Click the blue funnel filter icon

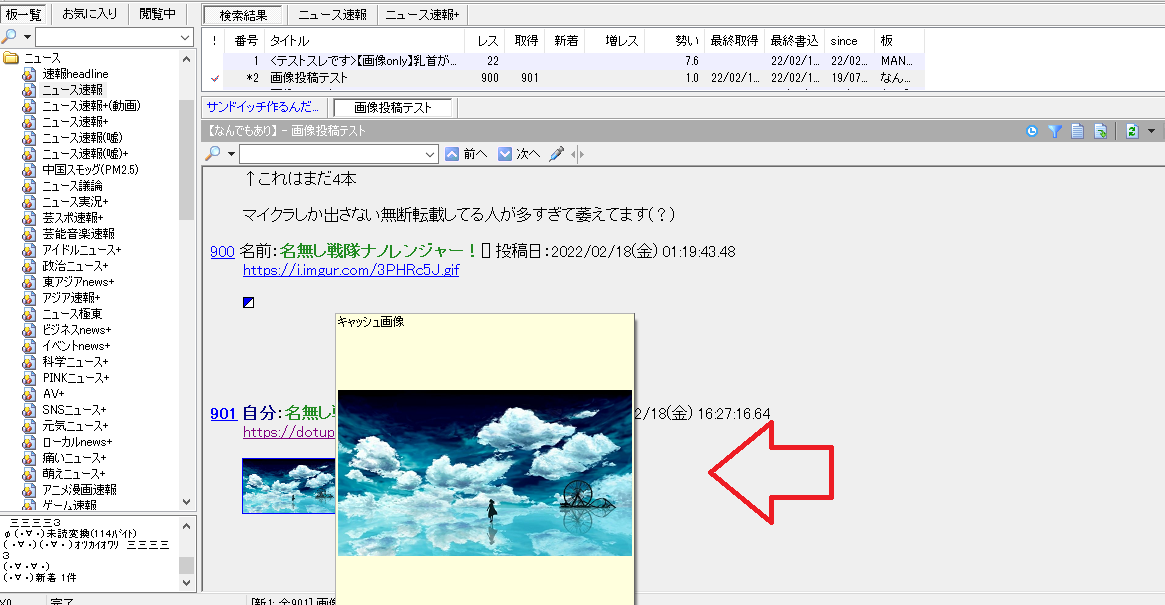(x=1054, y=132)
